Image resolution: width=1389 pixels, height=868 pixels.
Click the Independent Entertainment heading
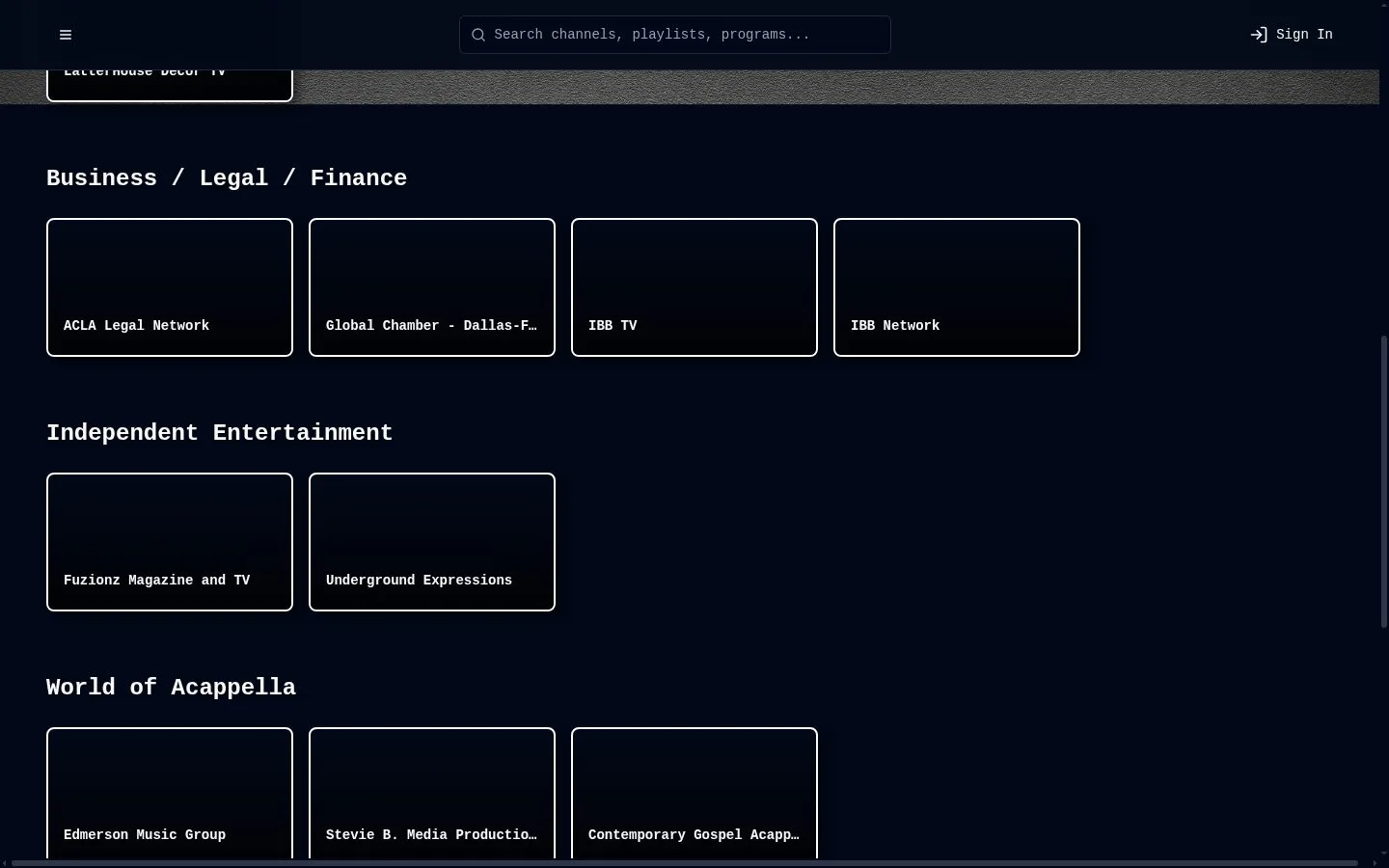click(x=220, y=433)
